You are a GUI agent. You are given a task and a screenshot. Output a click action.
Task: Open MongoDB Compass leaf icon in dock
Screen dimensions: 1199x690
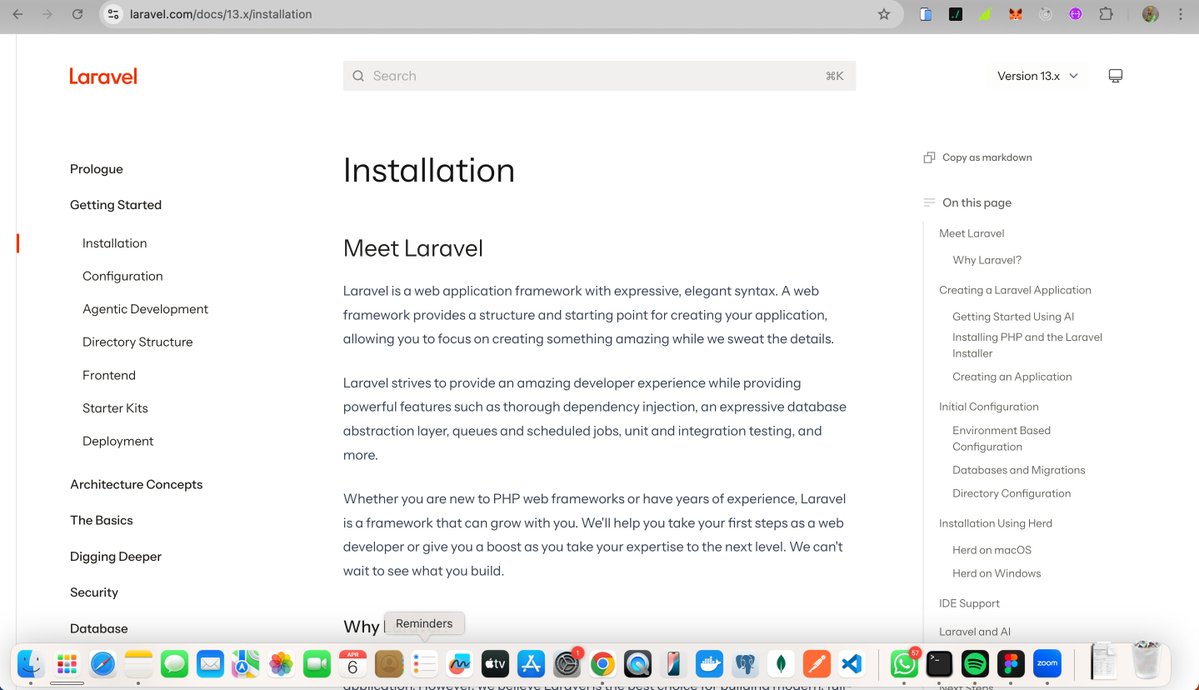click(x=781, y=664)
